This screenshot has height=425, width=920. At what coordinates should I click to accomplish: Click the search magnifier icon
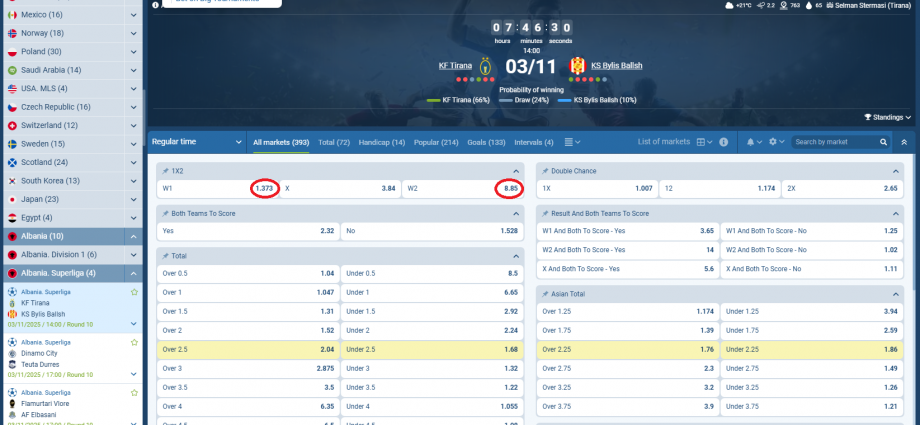(884, 142)
